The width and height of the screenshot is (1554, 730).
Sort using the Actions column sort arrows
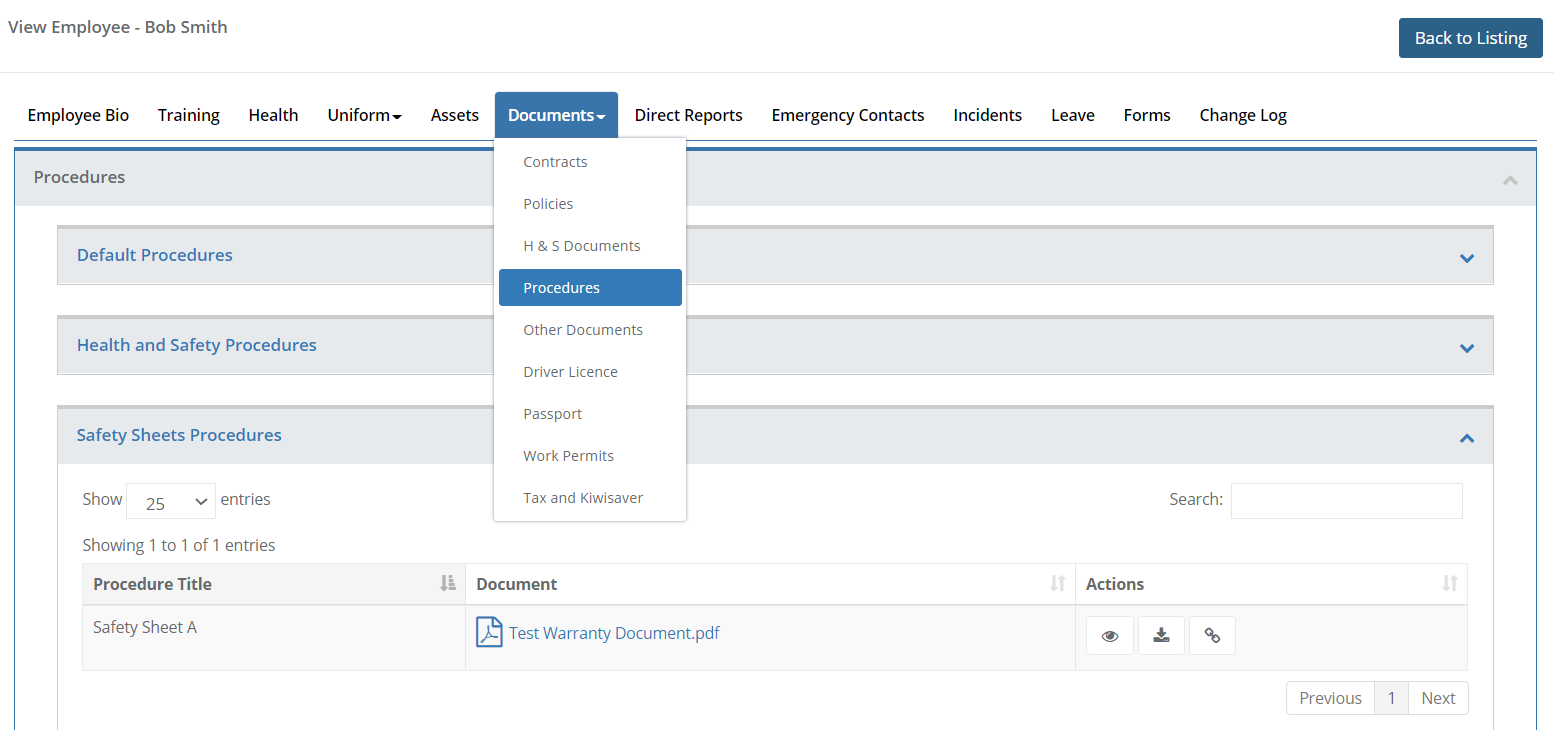pyautogui.click(x=1449, y=583)
